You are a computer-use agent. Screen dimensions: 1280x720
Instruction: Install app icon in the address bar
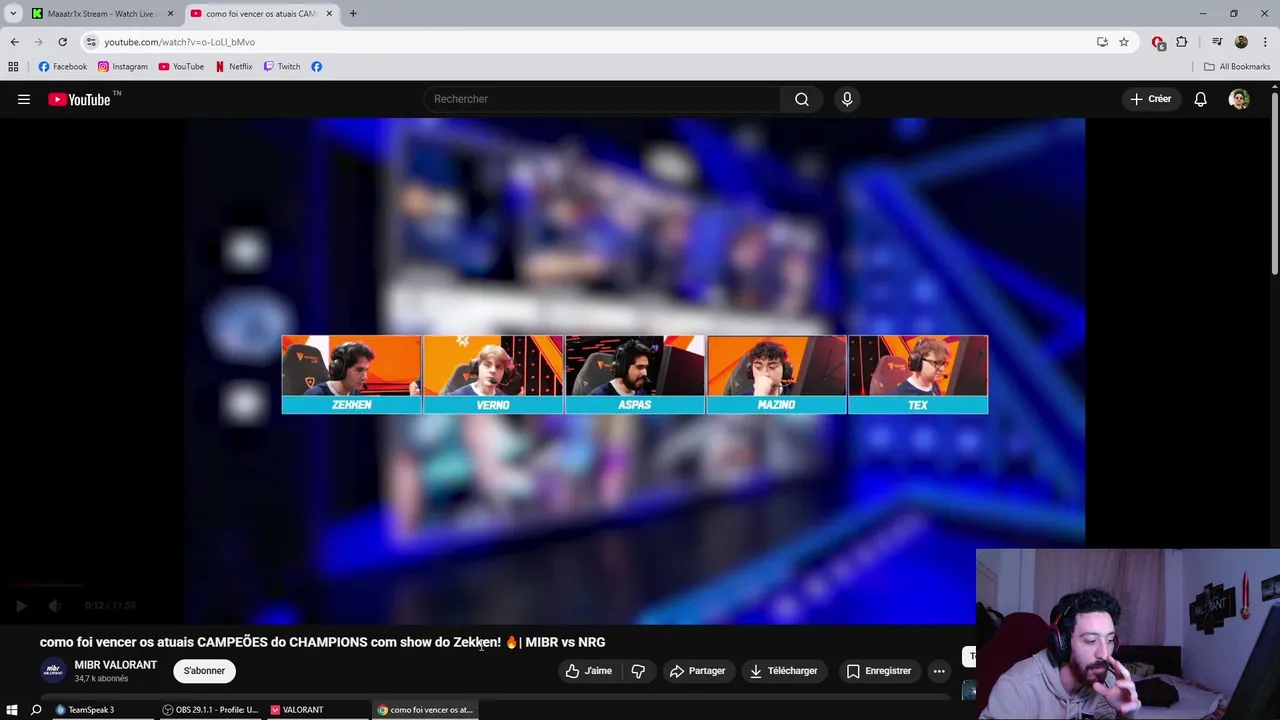click(x=1102, y=42)
